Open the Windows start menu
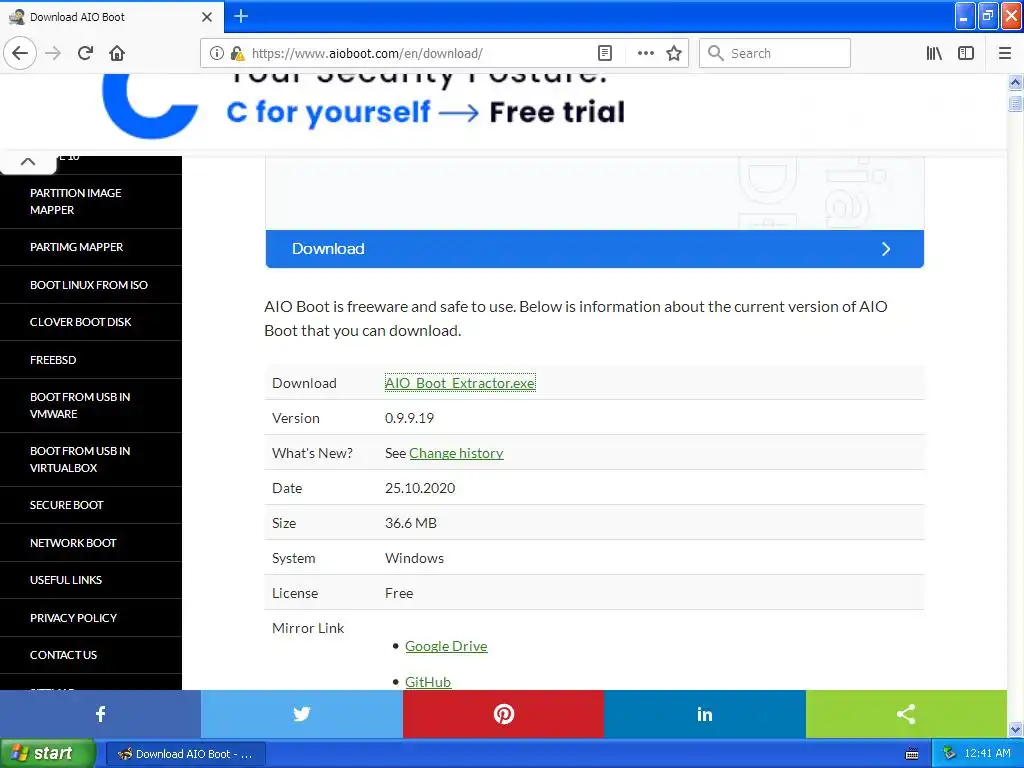This screenshot has height=768, width=1024. [x=48, y=753]
